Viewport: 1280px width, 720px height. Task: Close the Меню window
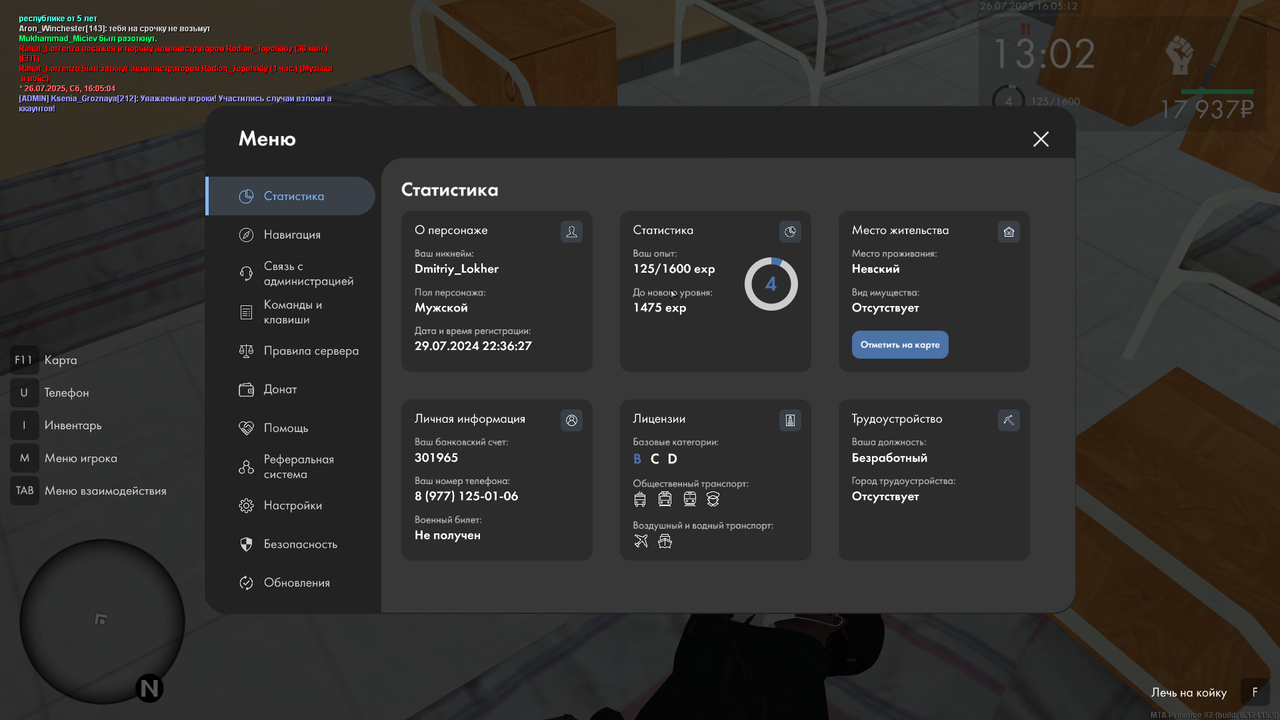[1041, 139]
